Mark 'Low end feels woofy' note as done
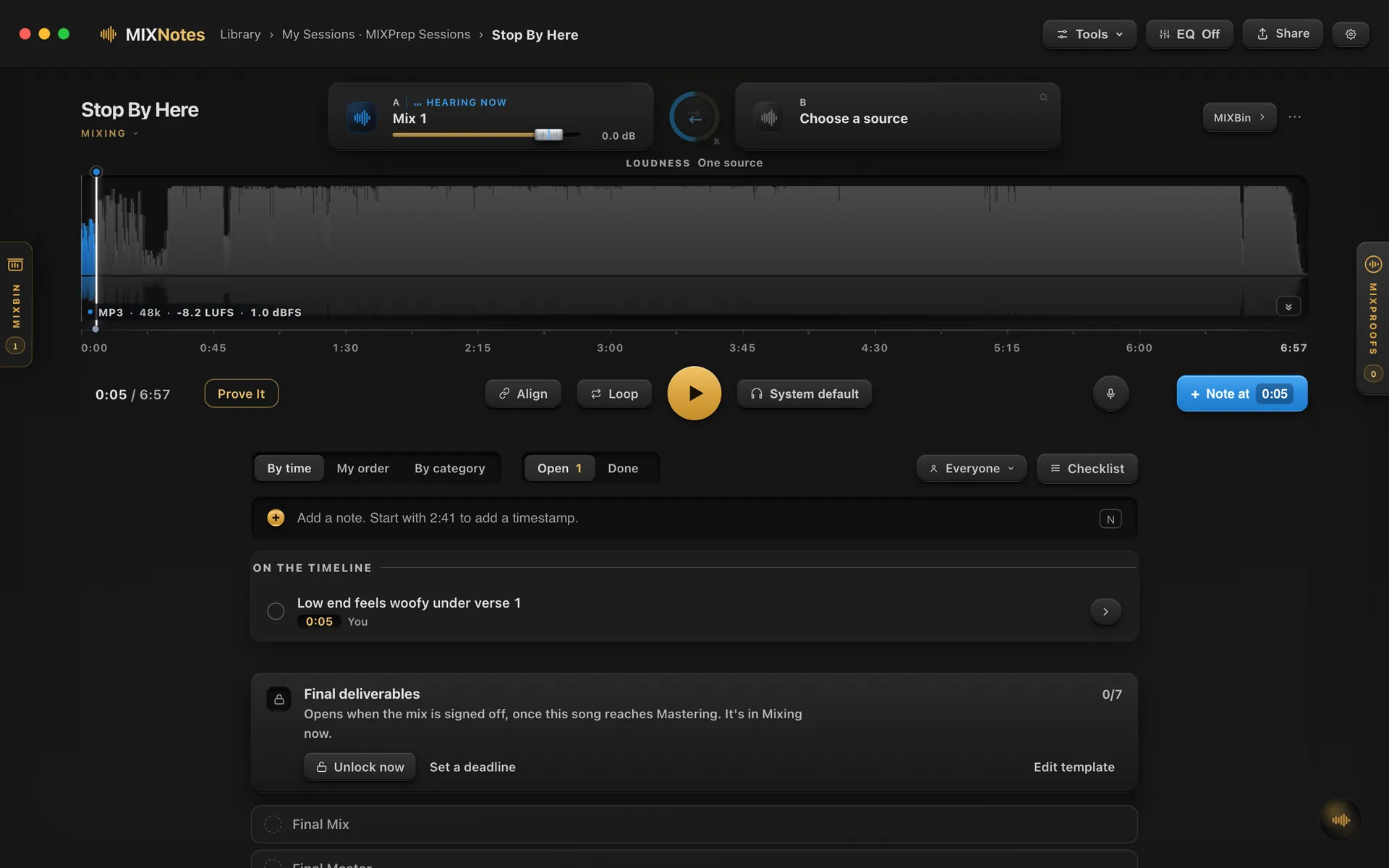This screenshot has width=1389, height=868. click(276, 611)
